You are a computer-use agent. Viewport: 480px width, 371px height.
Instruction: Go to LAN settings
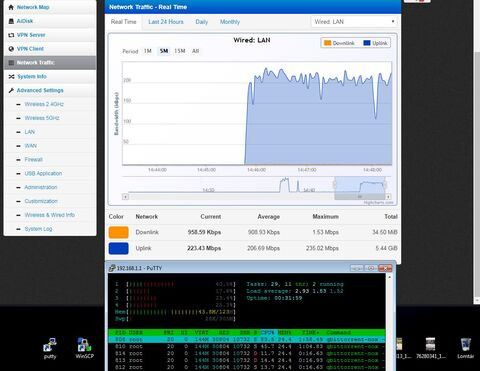[x=30, y=132]
